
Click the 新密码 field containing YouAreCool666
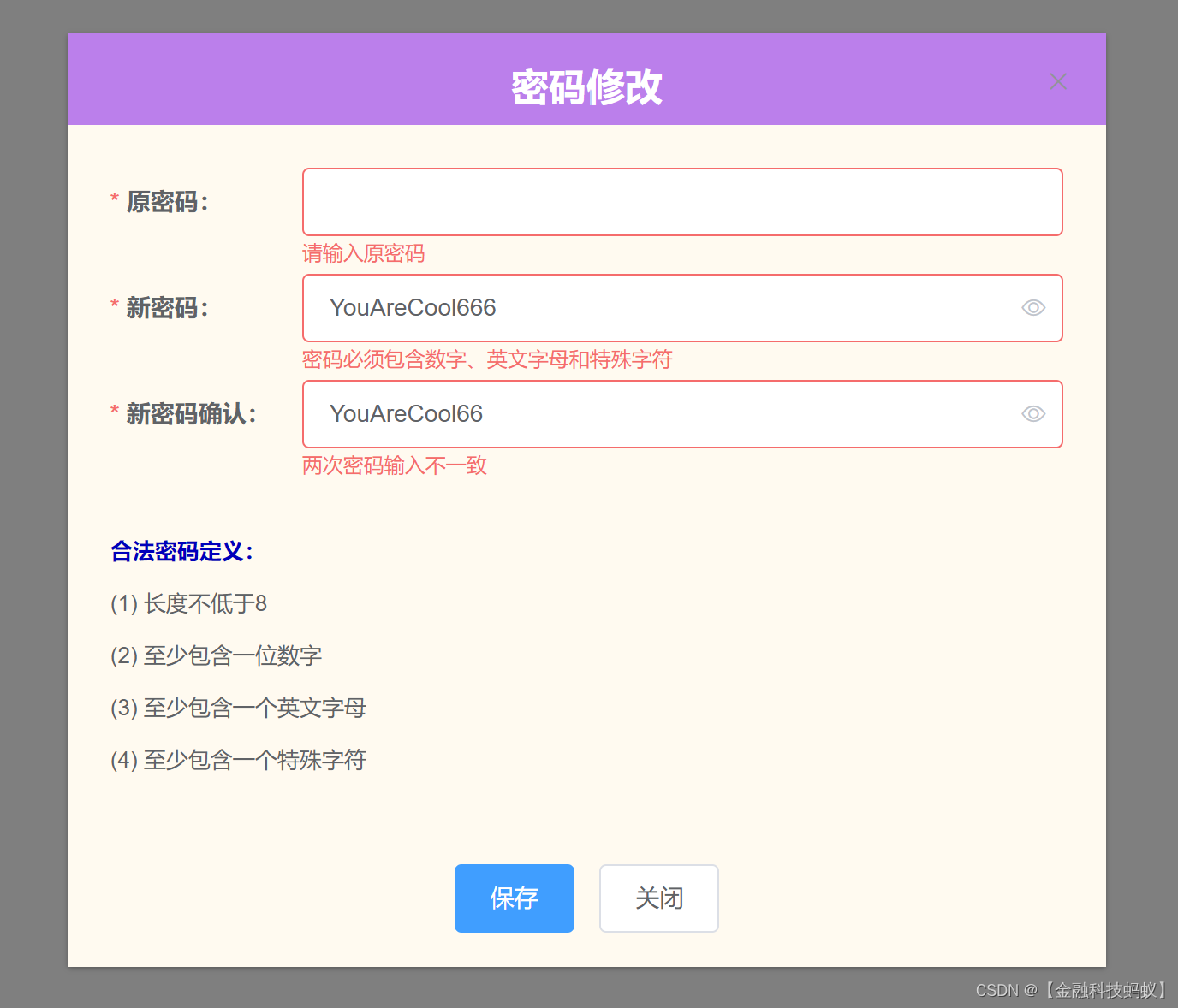pos(682,308)
